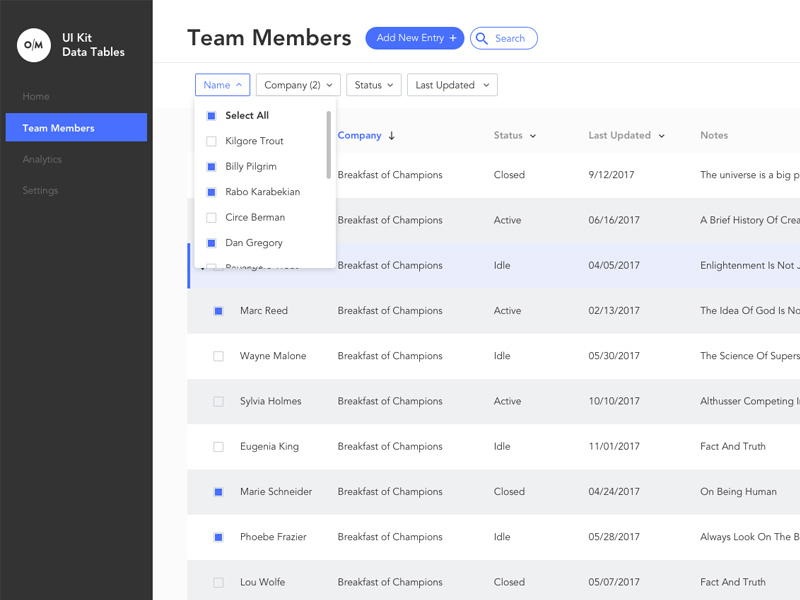Click the Add New Entry button
The image size is (800, 600).
414,38
